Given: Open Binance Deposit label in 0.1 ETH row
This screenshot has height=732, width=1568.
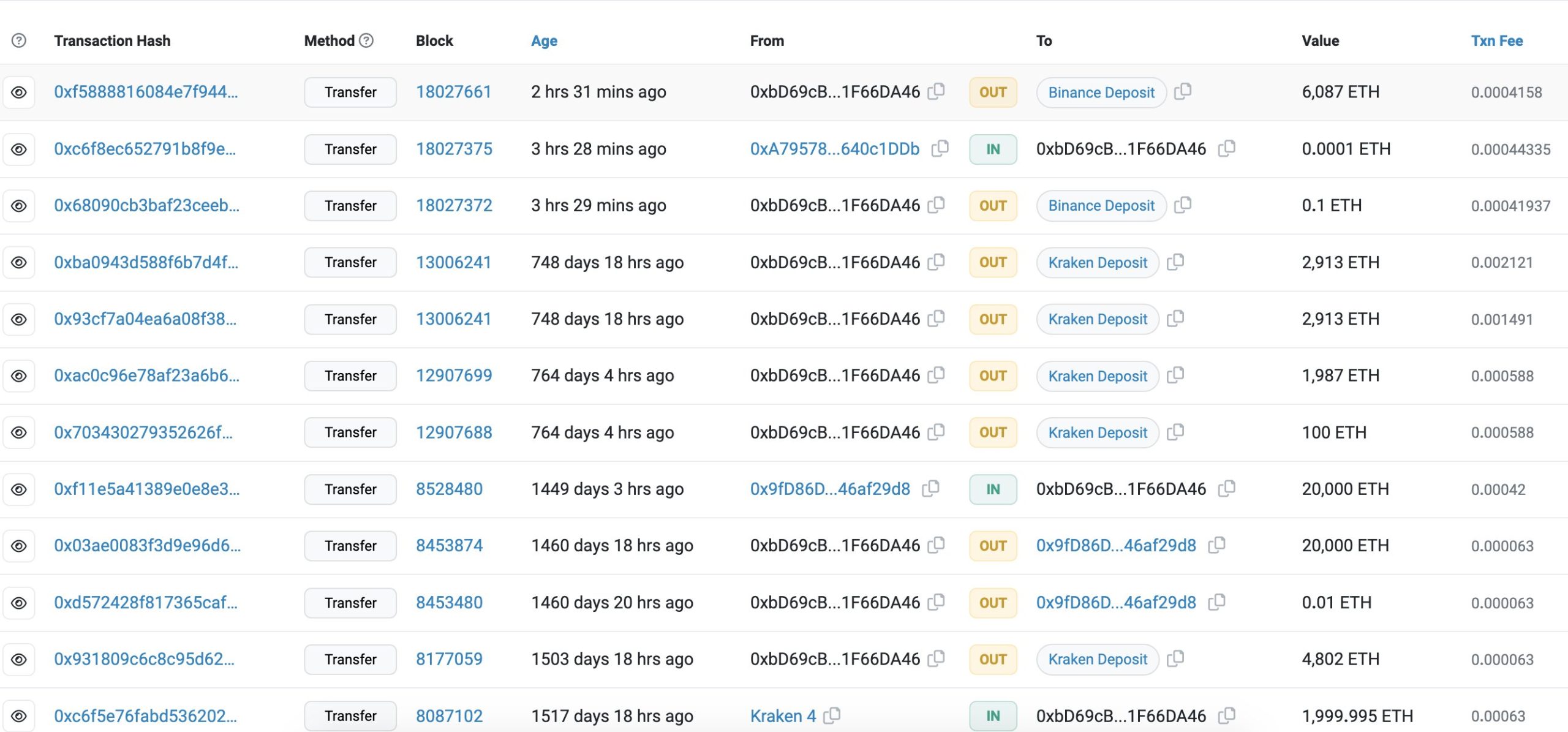Looking at the screenshot, I should tap(1101, 205).
